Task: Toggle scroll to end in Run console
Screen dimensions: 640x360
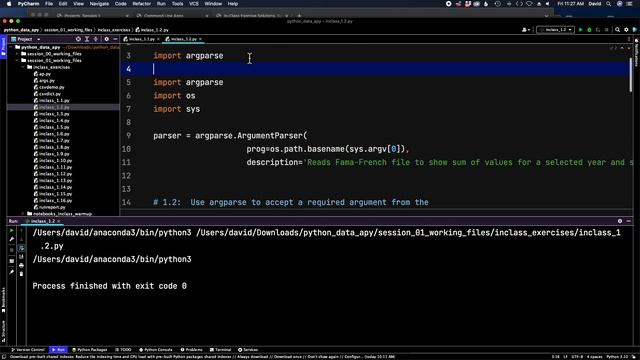Action: tap(21, 257)
